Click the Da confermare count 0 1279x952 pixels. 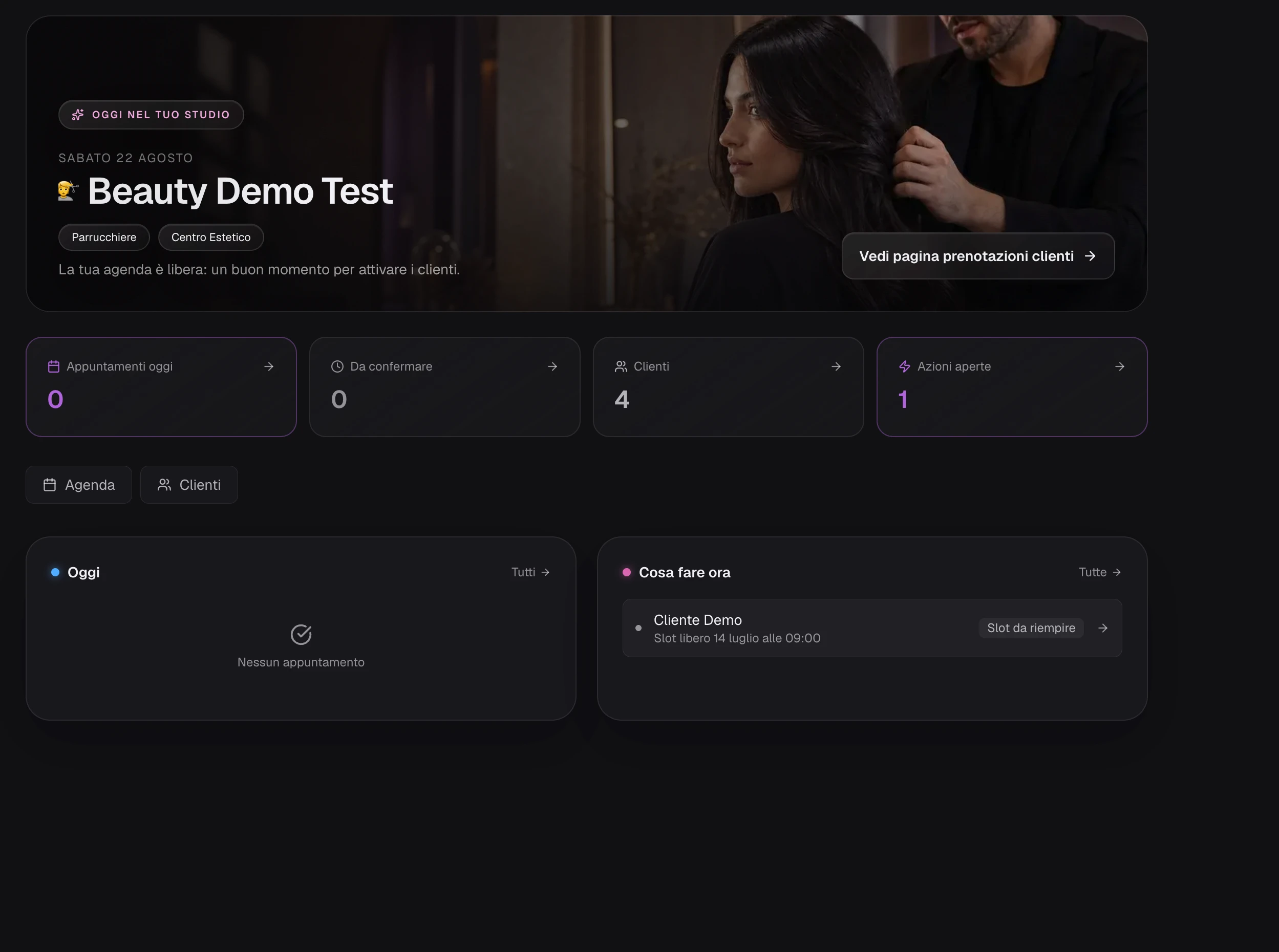pos(339,399)
